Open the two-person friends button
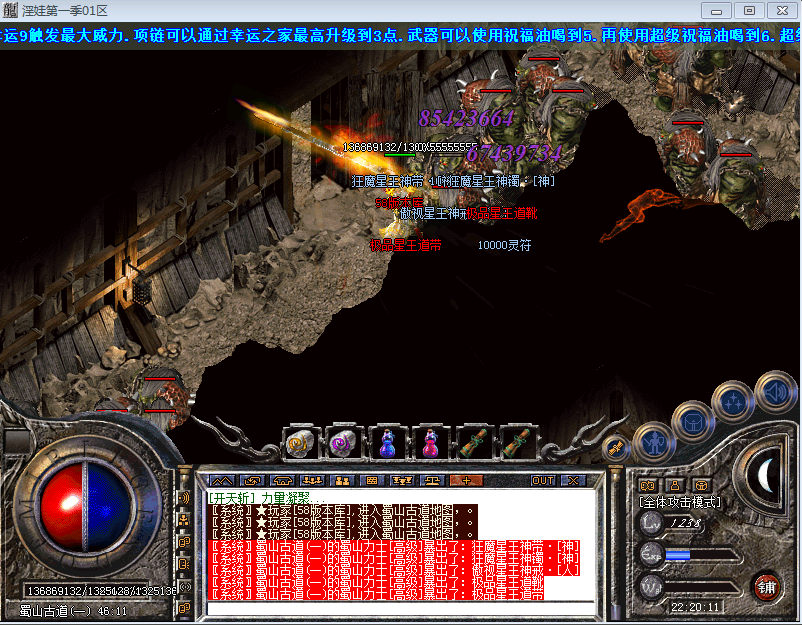 coord(342,481)
